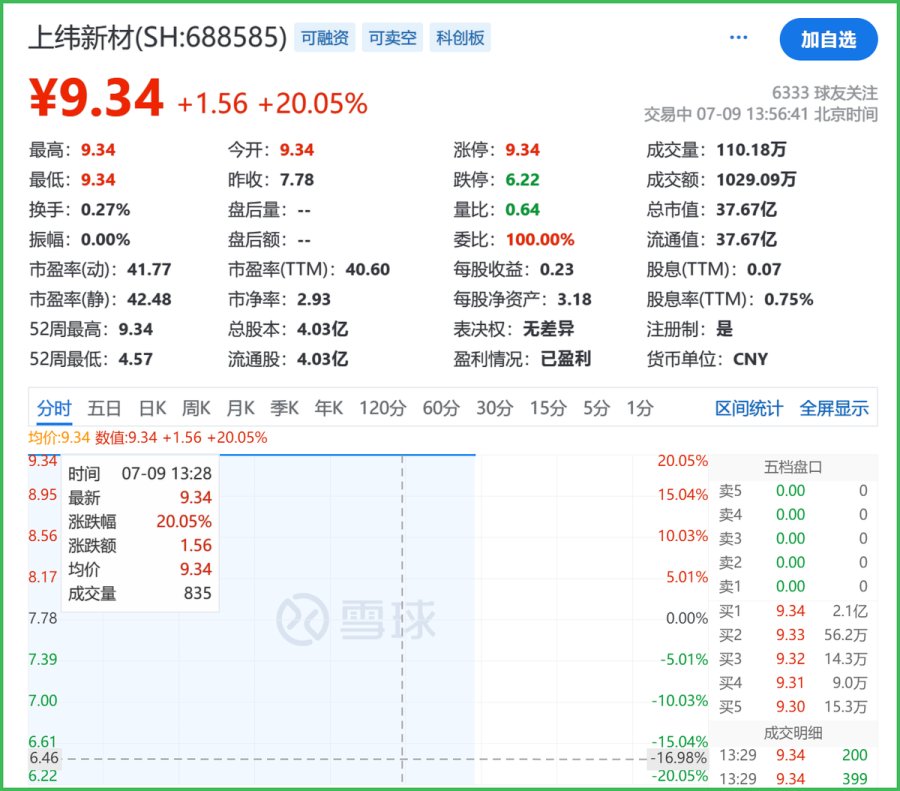The width and height of the screenshot is (900, 791).
Task: Click the three-dot more options icon
Action: tap(738, 38)
